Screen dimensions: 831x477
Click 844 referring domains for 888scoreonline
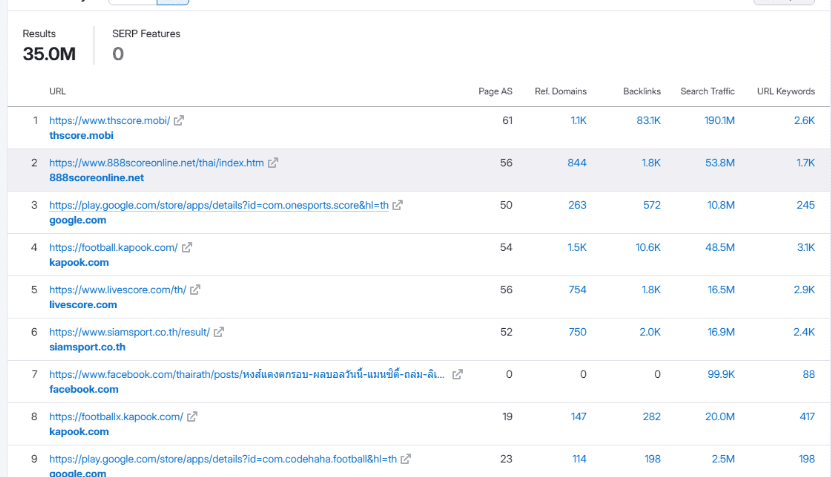coord(577,163)
